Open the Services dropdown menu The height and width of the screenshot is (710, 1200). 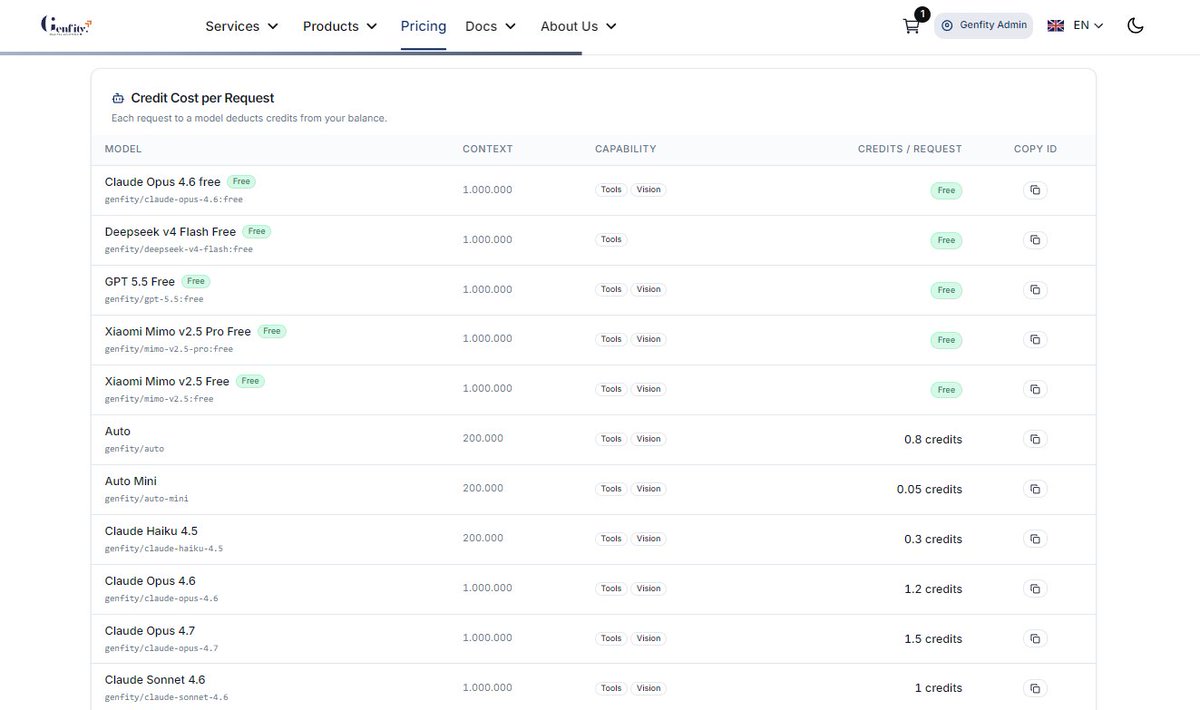(242, 26)
